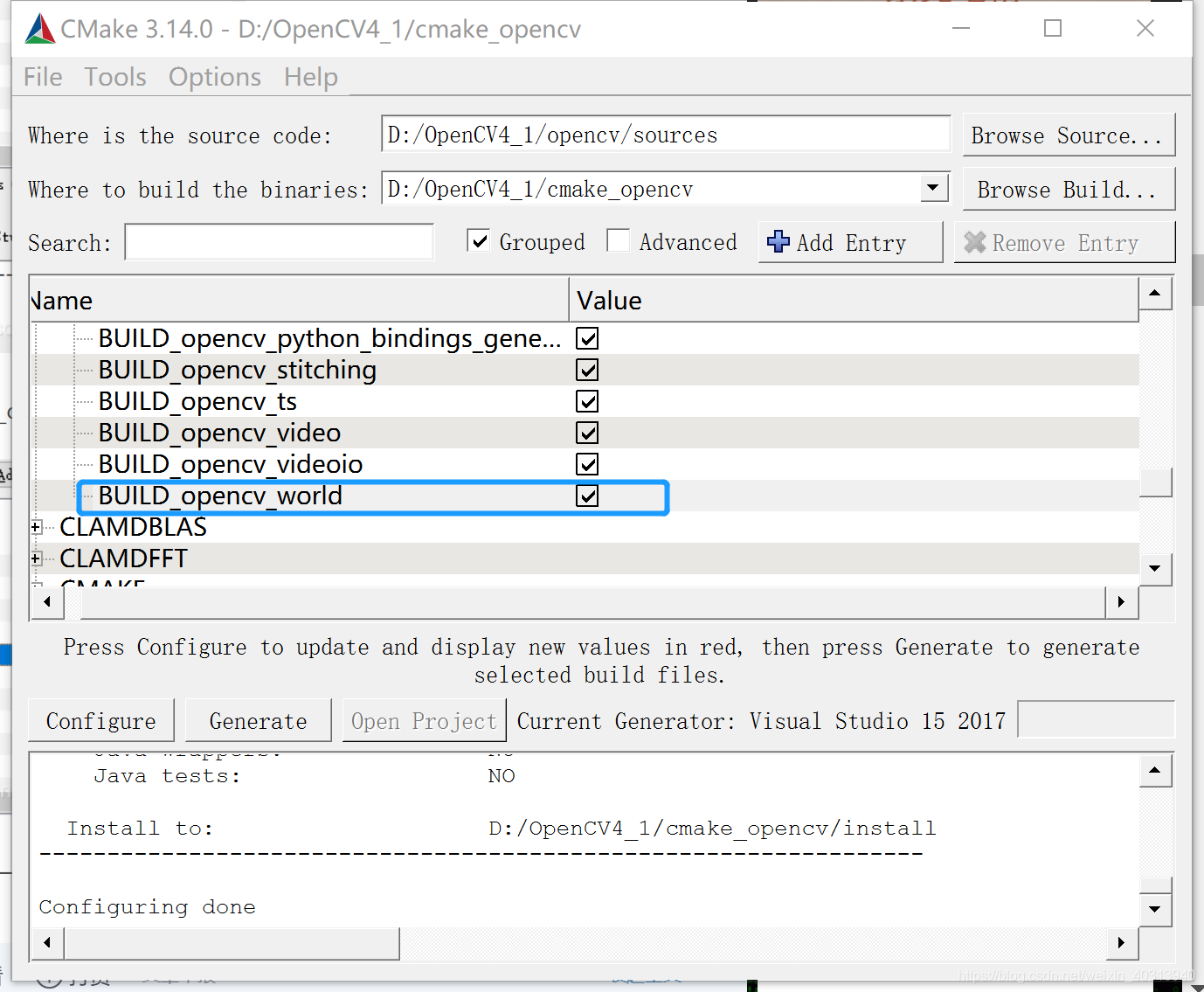Toggle BUILD_opencv_world checkbox
The height and width of the screenshot is (992, 1204).
tap(587, 496)
